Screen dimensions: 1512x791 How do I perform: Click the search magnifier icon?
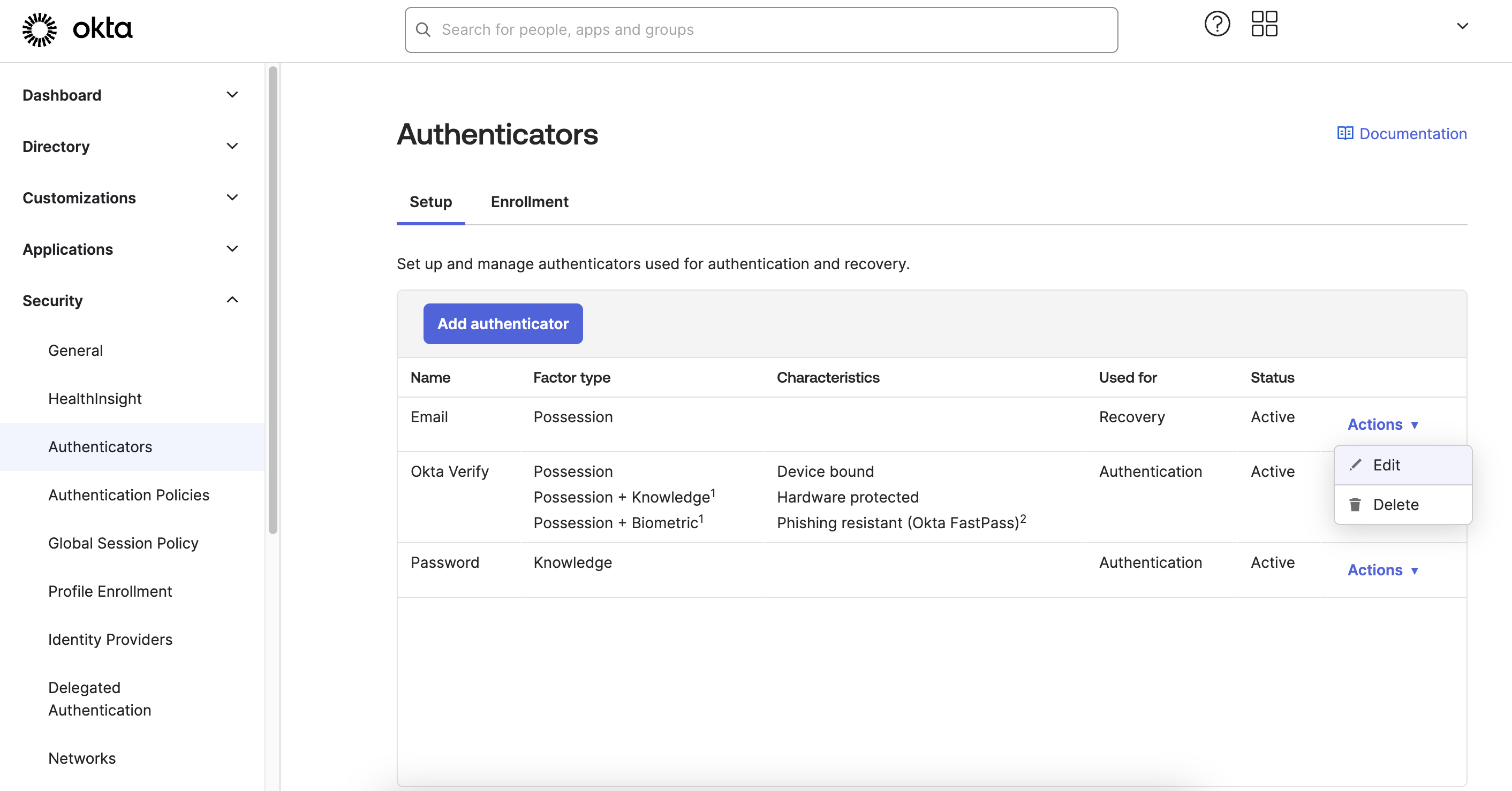[423, 29]
